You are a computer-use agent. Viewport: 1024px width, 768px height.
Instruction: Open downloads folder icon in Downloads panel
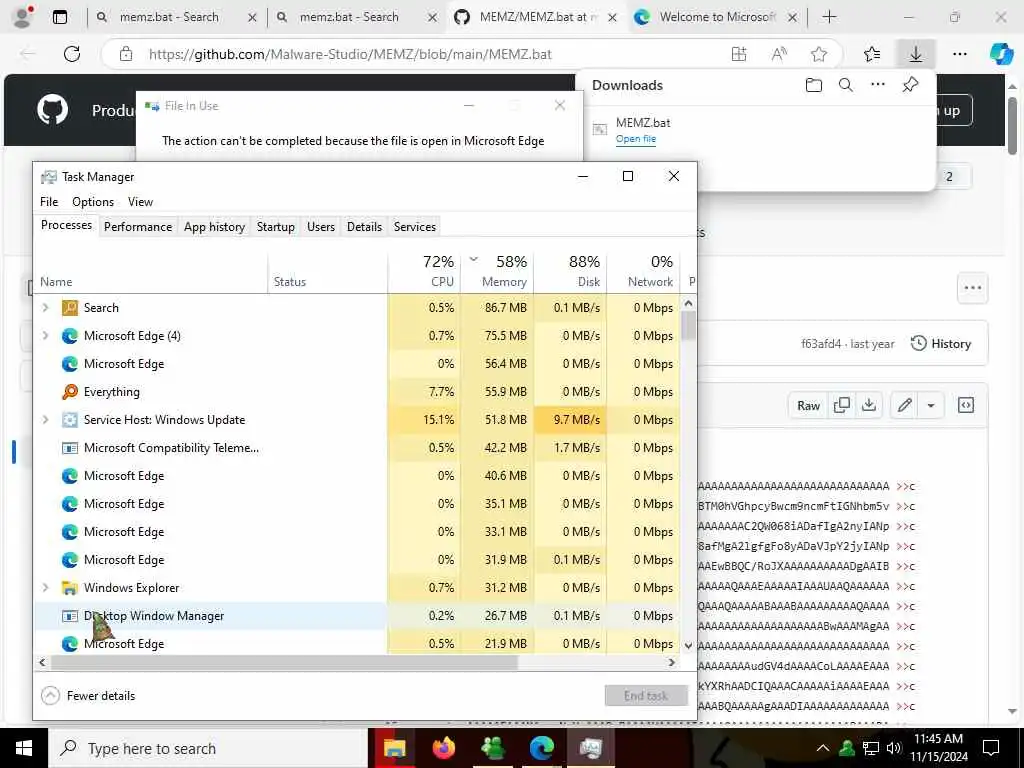pyautogui.click(x=814, y=85)
